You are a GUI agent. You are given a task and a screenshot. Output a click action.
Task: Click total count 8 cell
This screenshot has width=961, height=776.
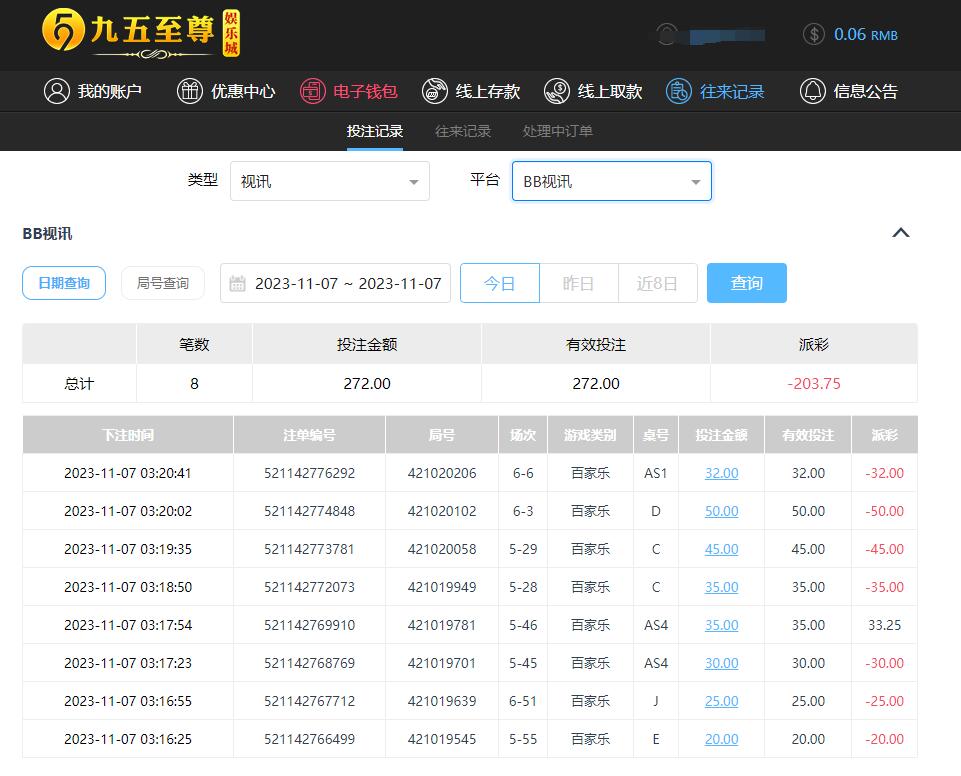194,384
